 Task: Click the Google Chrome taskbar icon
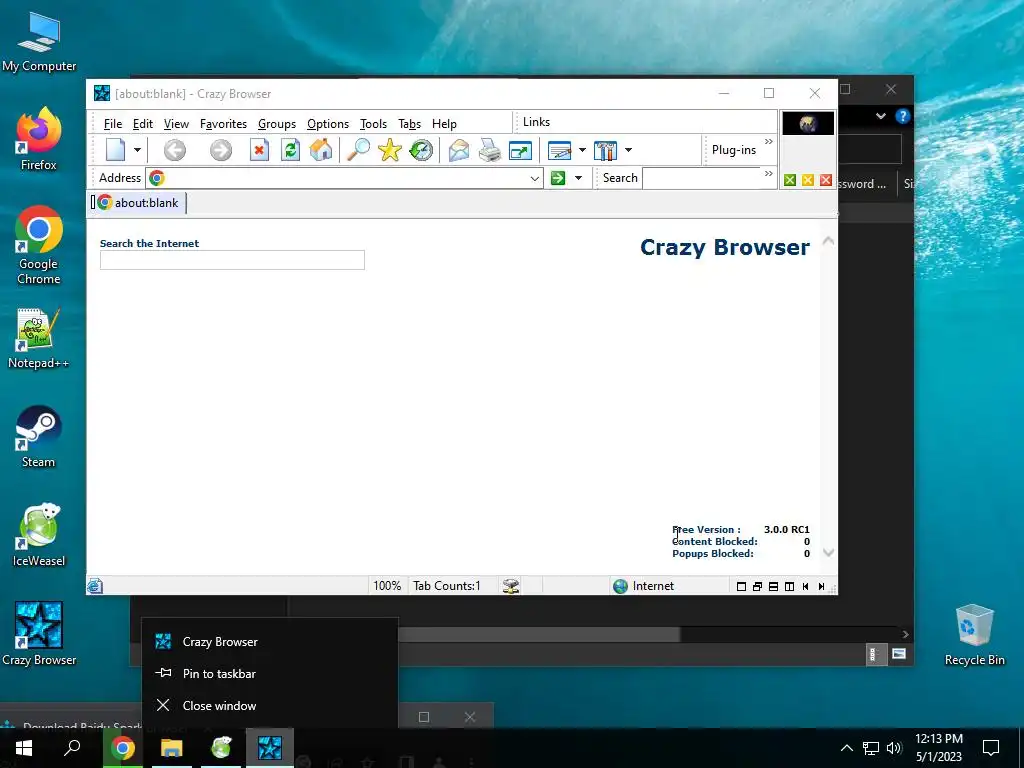pos(122,748)
